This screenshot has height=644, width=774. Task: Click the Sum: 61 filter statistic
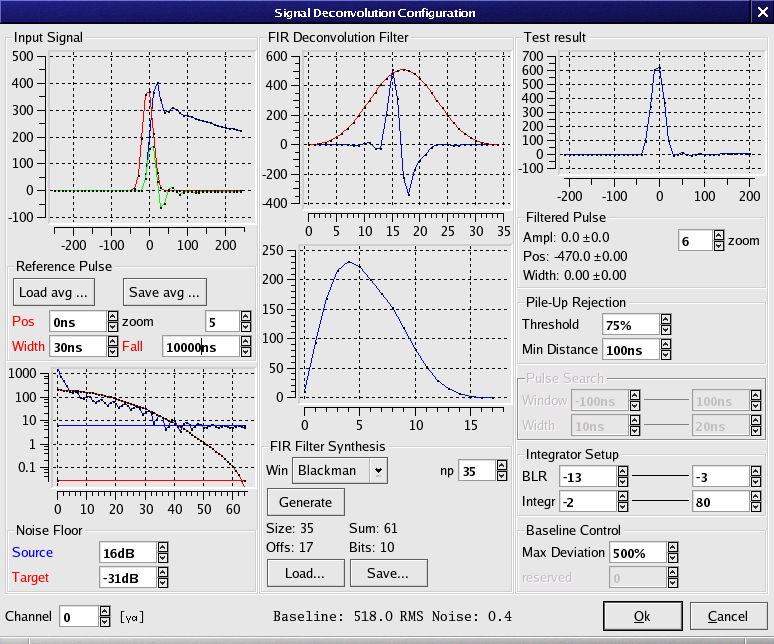[373, 528]
